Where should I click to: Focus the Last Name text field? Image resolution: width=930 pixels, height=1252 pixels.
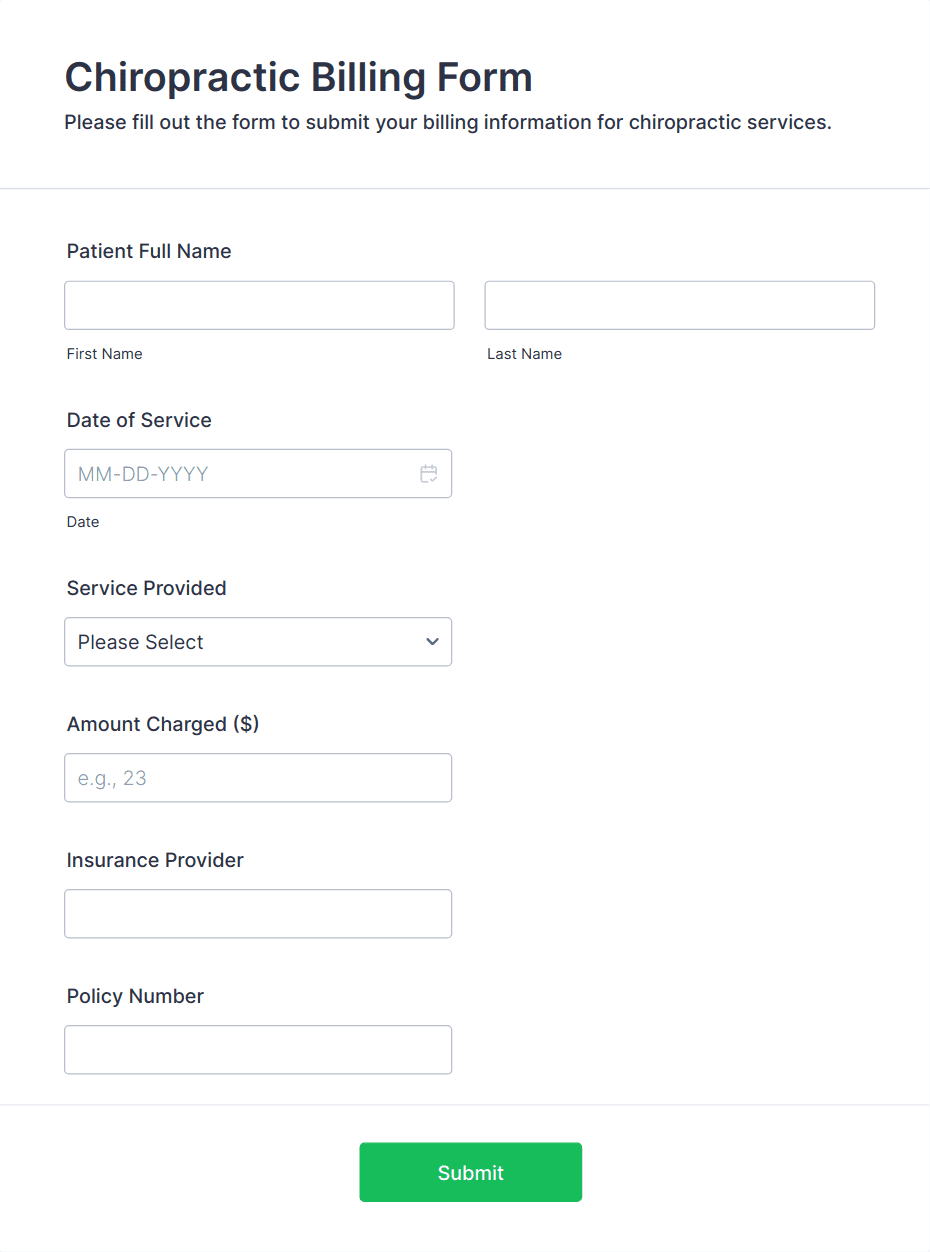680,305
